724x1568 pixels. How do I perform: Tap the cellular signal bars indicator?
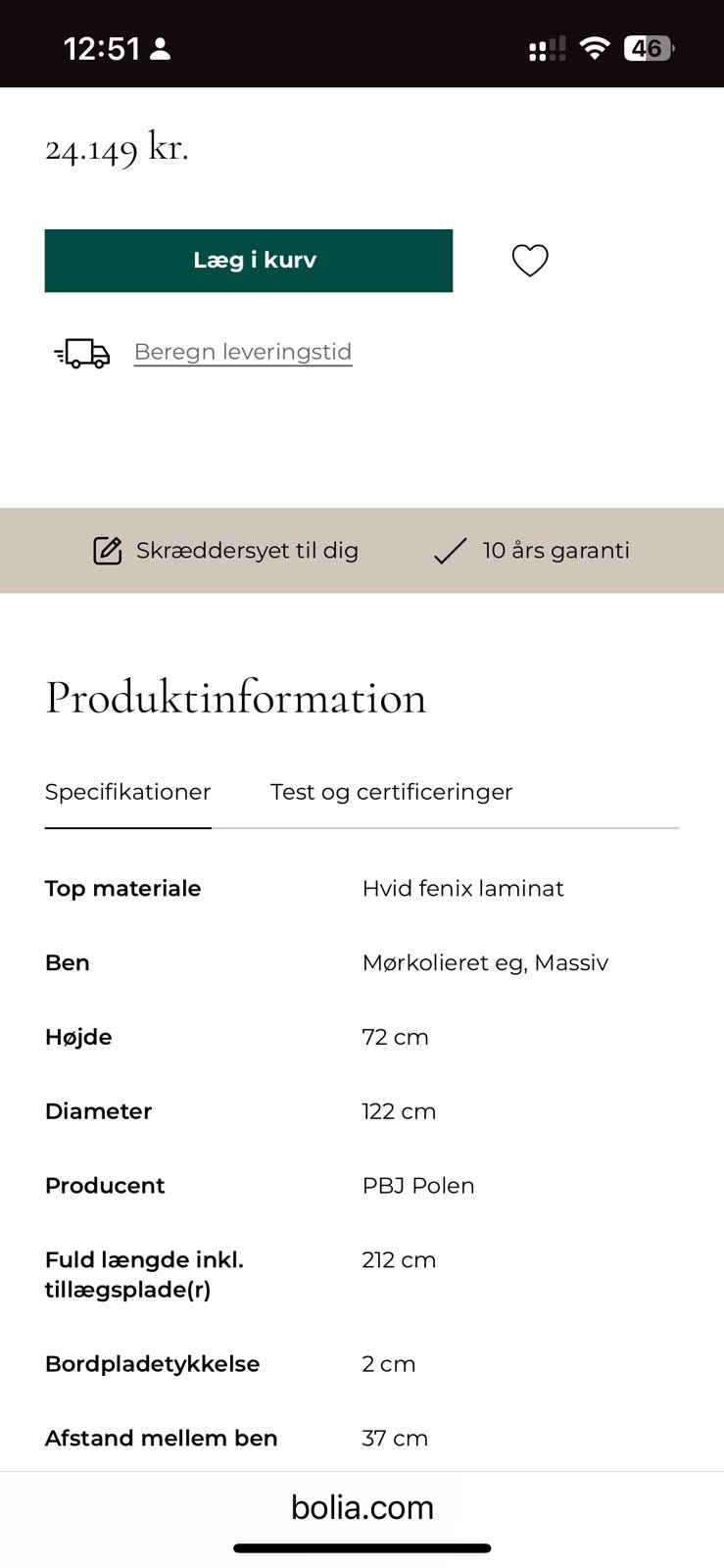(x=545, y=47)
